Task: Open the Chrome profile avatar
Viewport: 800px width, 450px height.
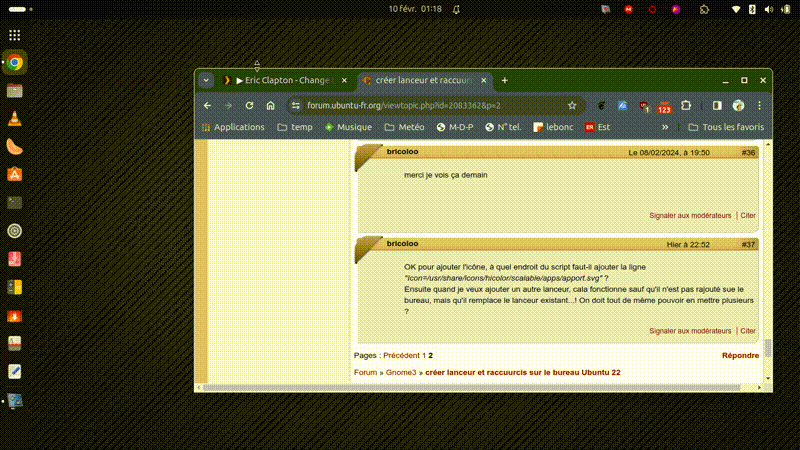Action: 738,106
